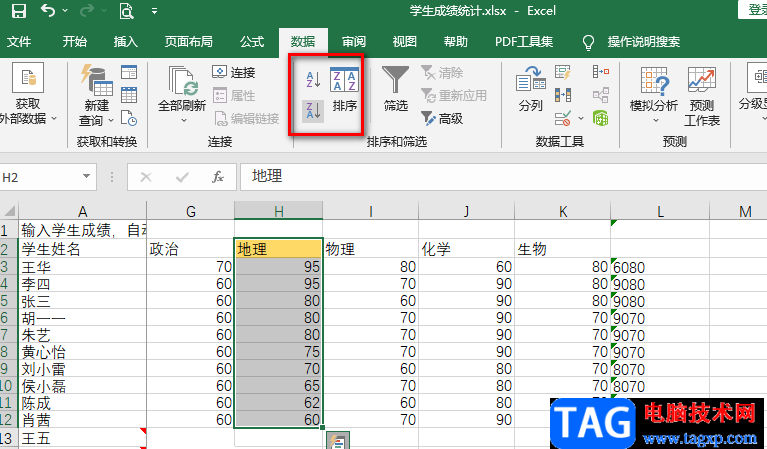Click the 连接 button
Viewport: 767px width, 449px height.
(234, 72)
